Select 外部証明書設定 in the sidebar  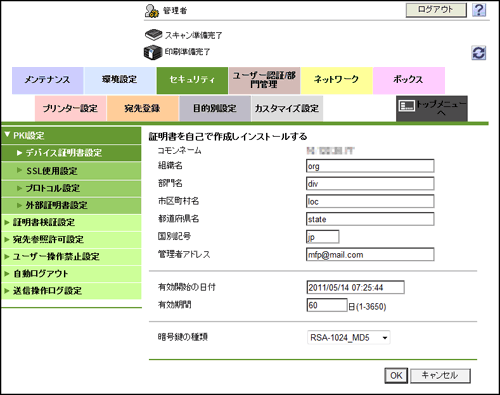[x=71, y=205]
